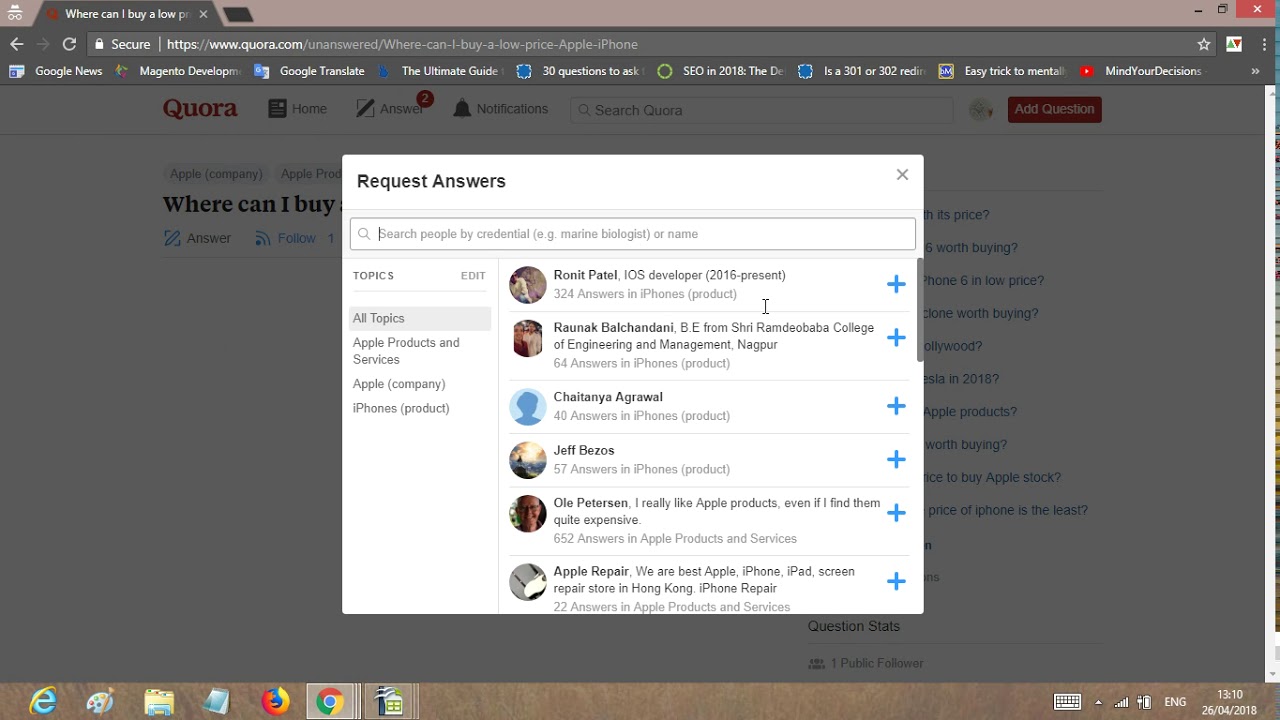Open Chaitanya Agrawal's default avatar
Viewport: 1280px width, 720px height.
528,406
